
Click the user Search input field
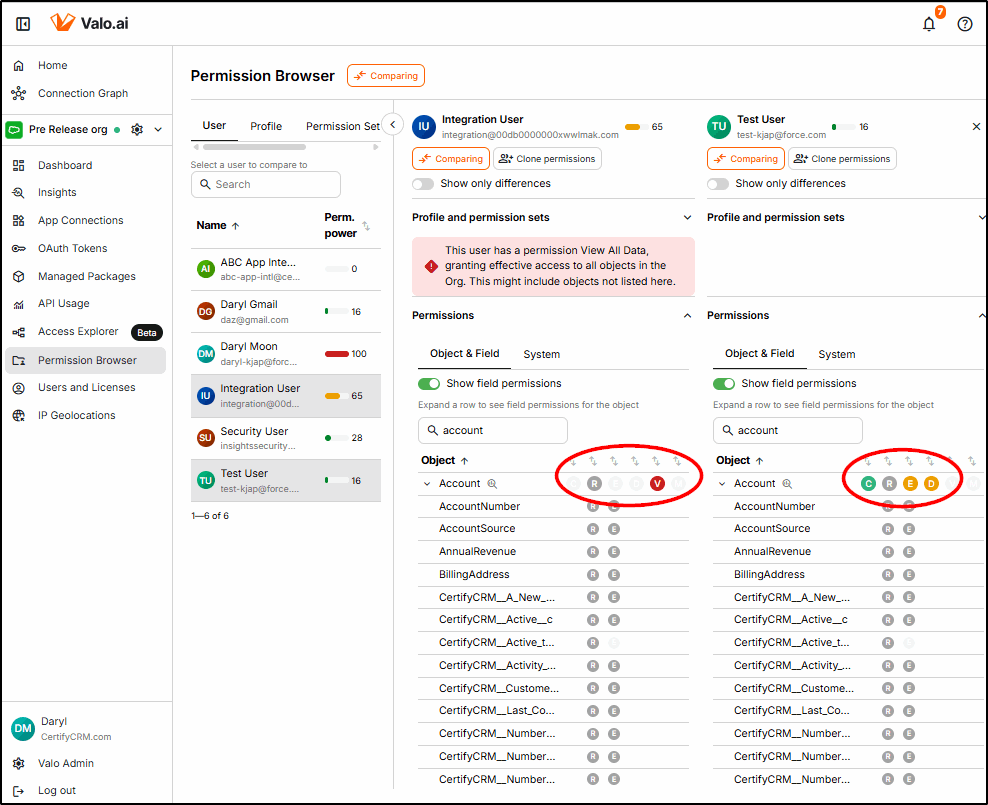[266, 185]
